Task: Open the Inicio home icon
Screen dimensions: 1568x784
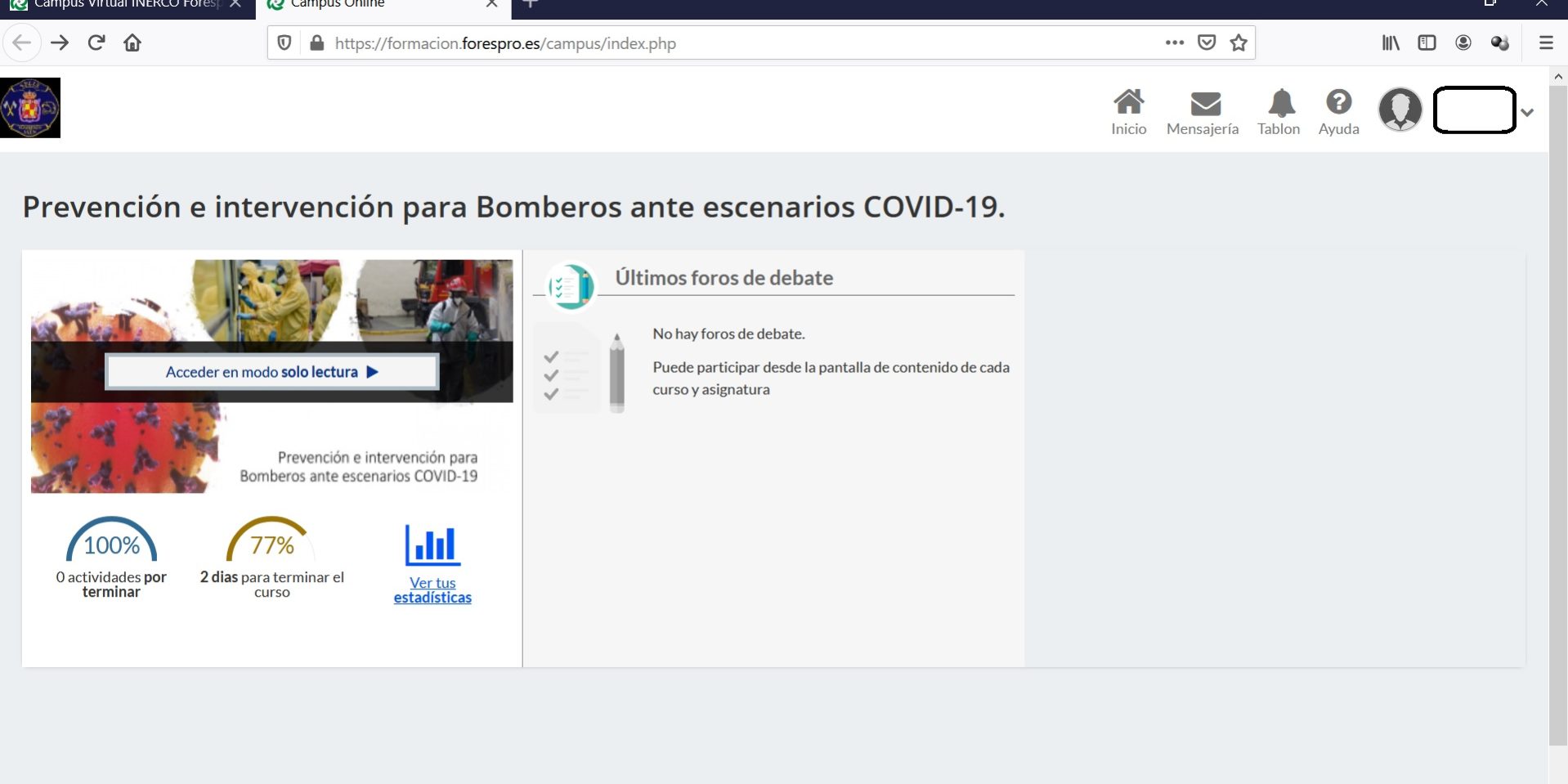Action: coord(1128,103)
